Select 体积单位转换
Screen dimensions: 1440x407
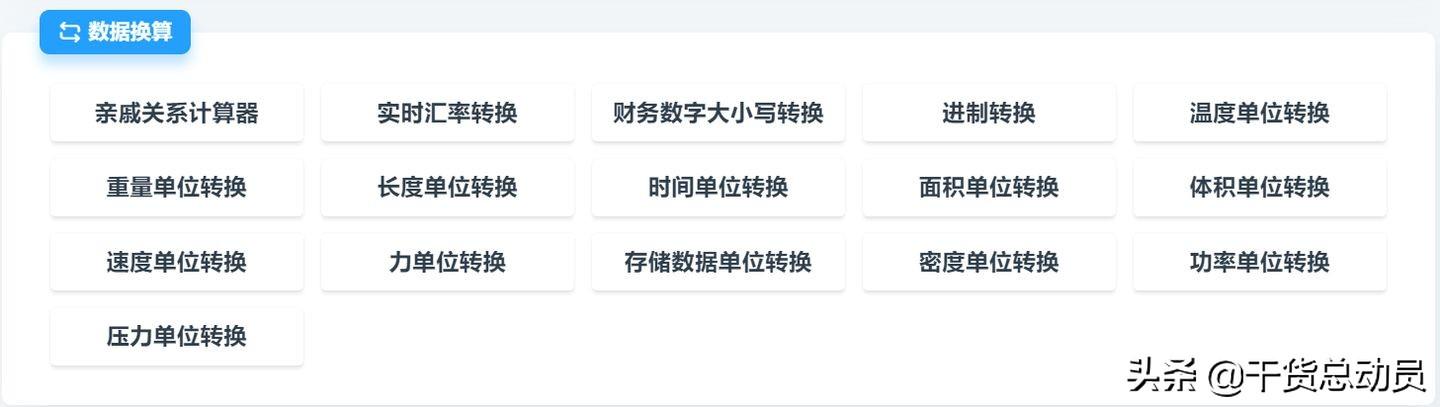coord(1260,187)
